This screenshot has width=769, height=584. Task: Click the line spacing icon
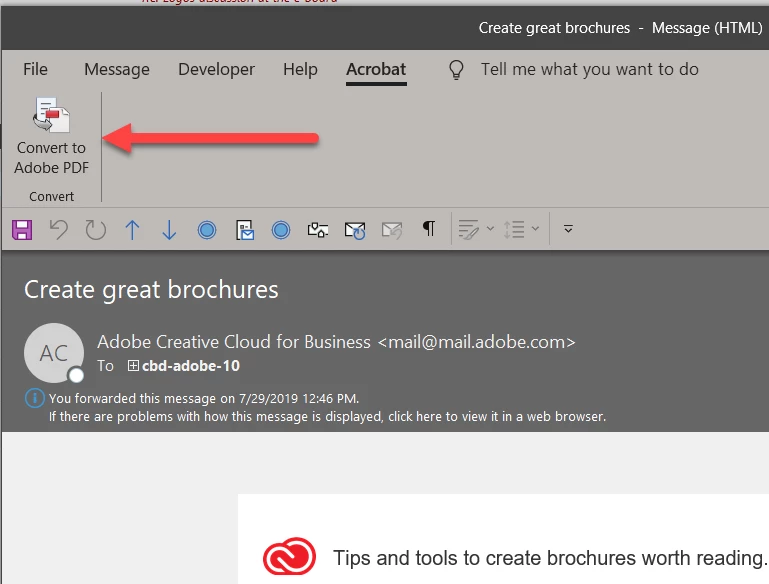(x=514, y=229)
